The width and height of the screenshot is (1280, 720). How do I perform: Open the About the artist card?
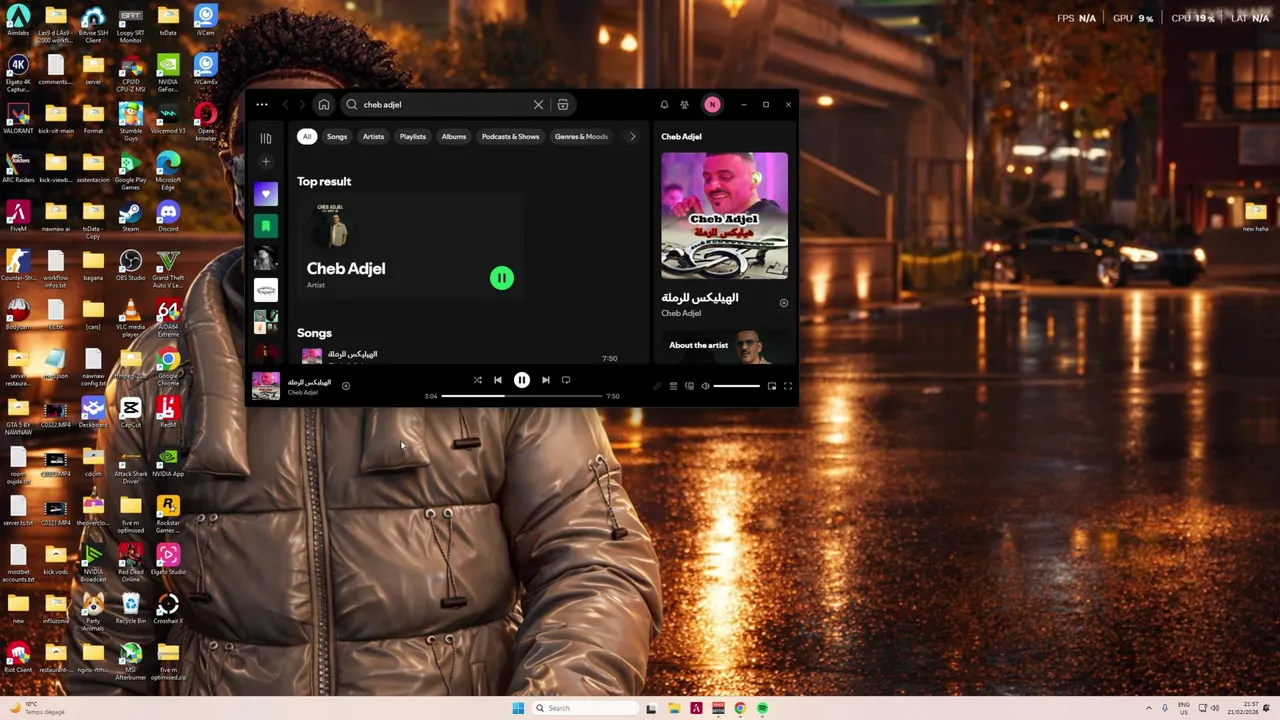[724, 348]
